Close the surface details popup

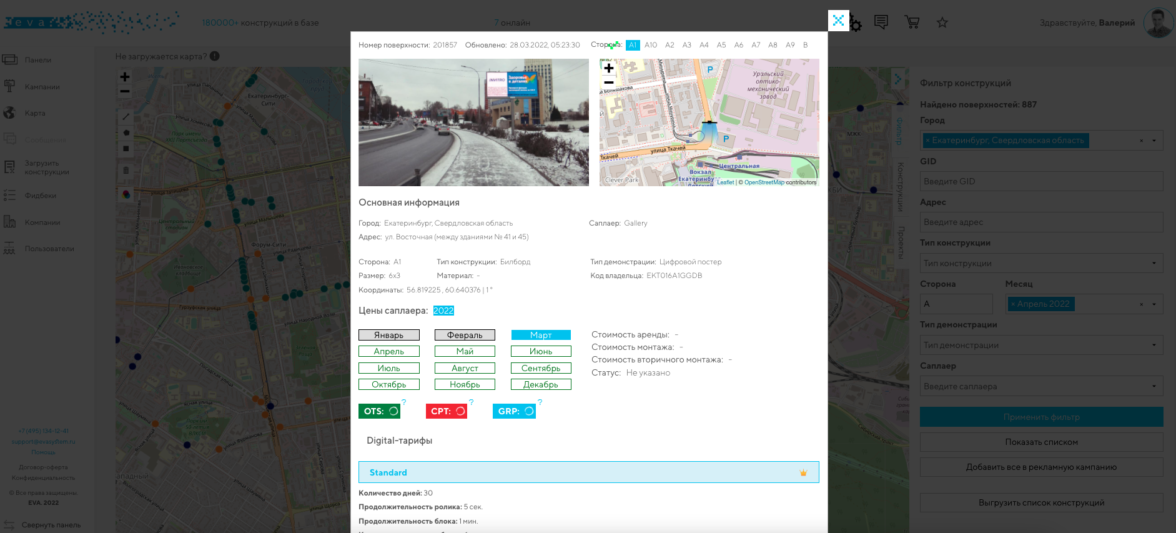point(838,21)
